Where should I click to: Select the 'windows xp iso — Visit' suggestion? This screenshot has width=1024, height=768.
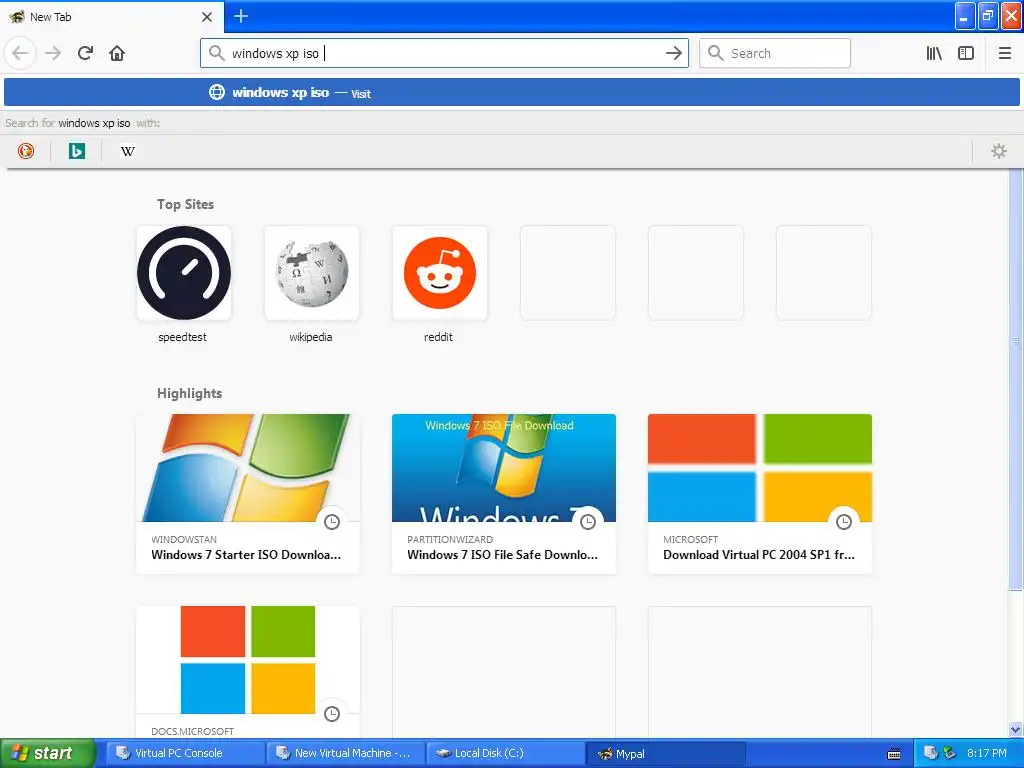(511, 93)
